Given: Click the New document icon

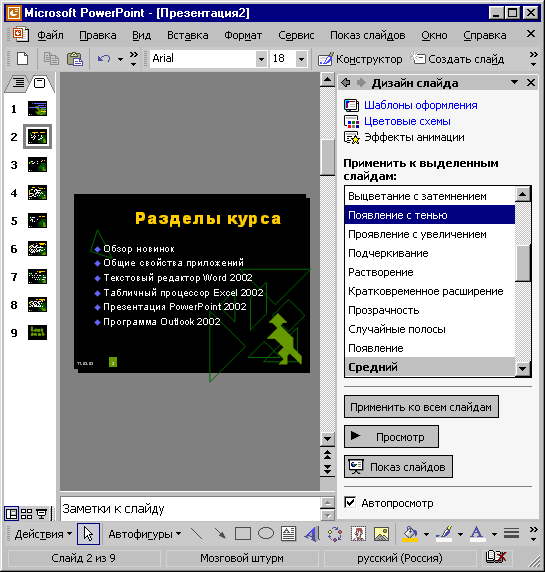Looking at the screenshot, I should [23, 58].
